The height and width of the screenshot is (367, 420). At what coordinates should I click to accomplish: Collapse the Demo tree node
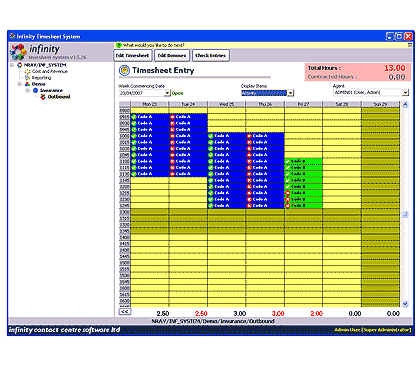point(19,84)
